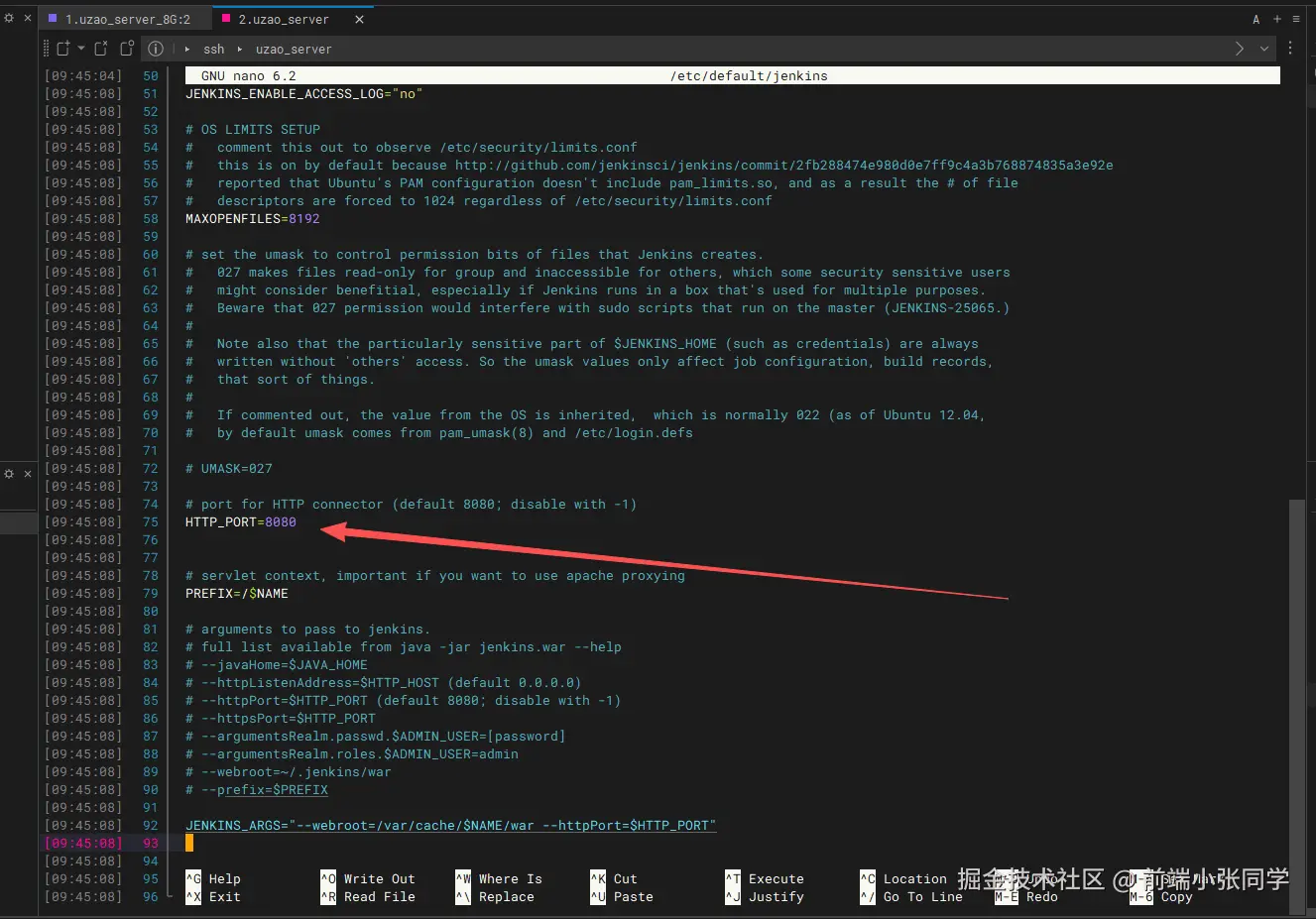
Task: Click the uzao_server breadcrumb segment
Action: [x=294, y=49]
